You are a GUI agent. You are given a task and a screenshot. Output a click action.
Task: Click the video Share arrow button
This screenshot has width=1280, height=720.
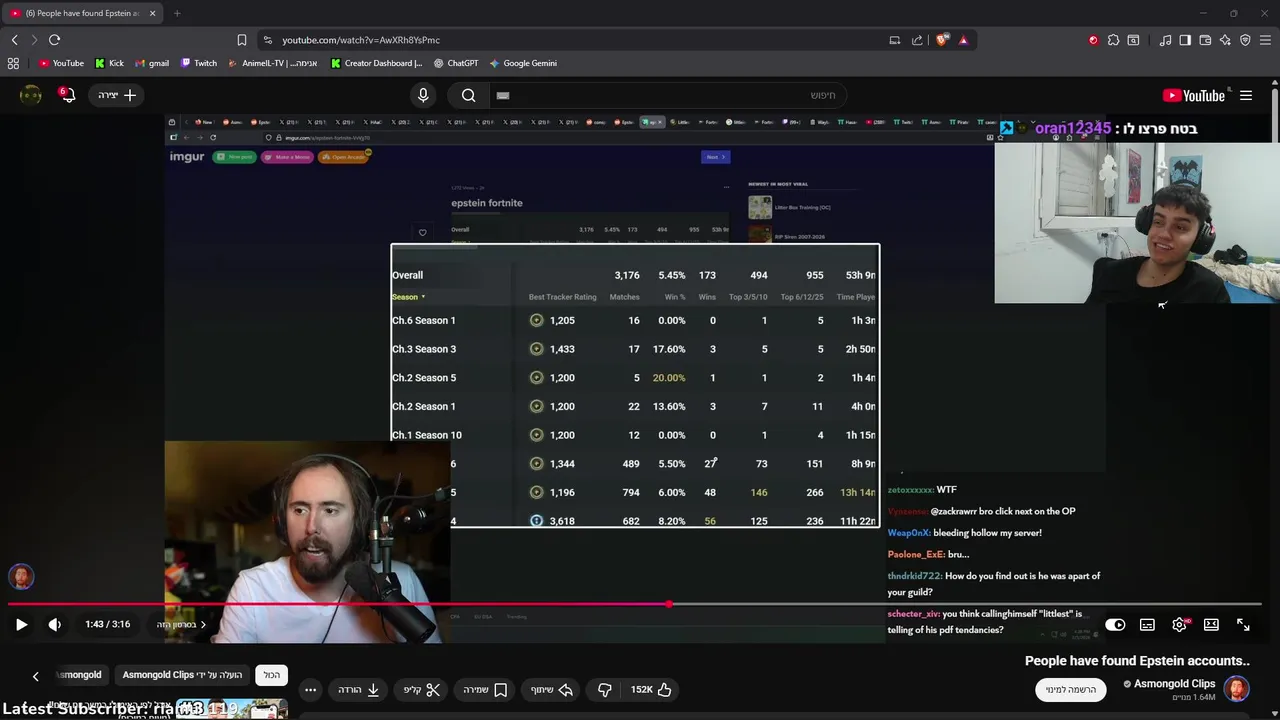click(551, 689)
